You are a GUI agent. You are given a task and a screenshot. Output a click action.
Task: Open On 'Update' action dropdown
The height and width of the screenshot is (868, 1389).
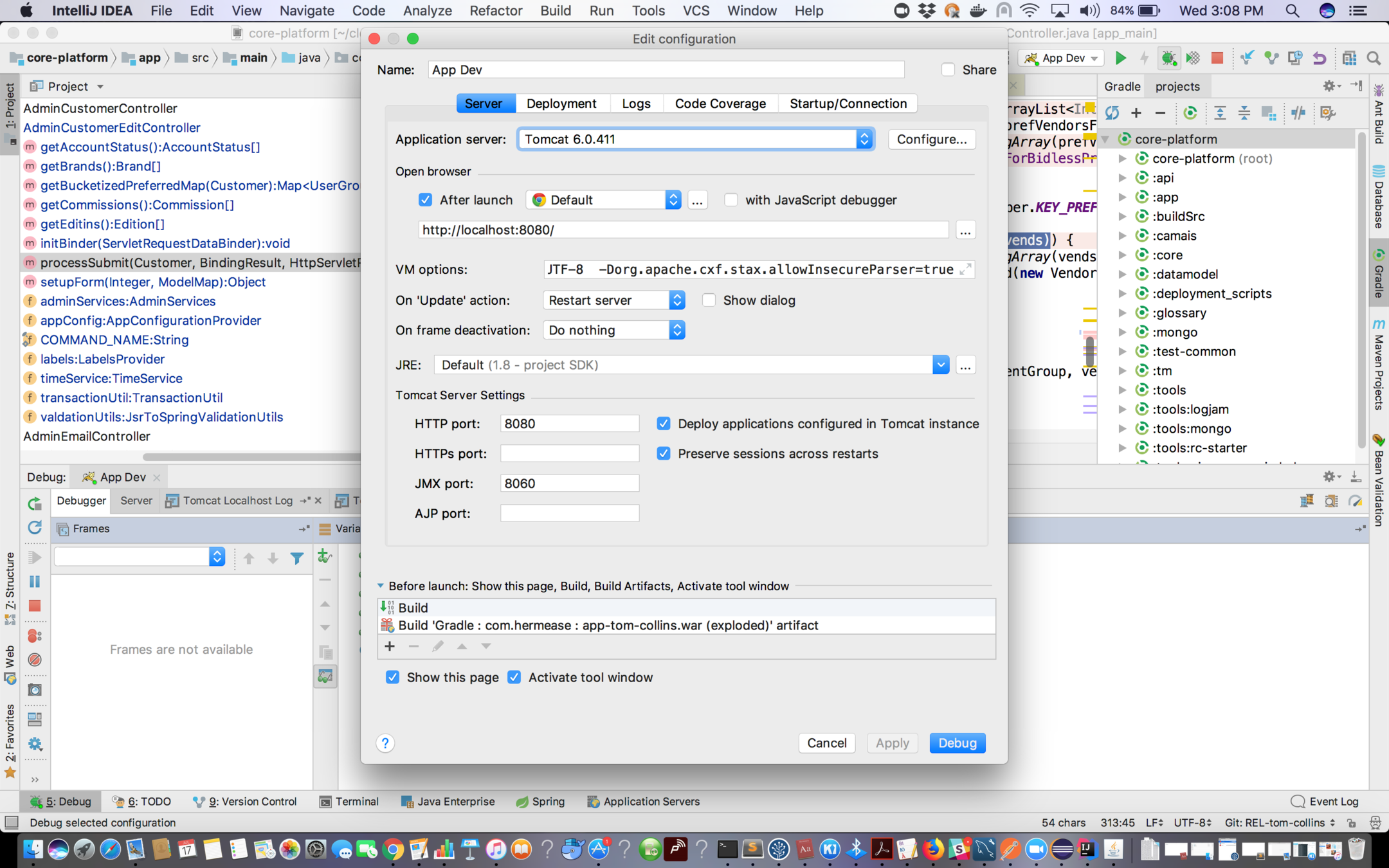click(614, 300)
